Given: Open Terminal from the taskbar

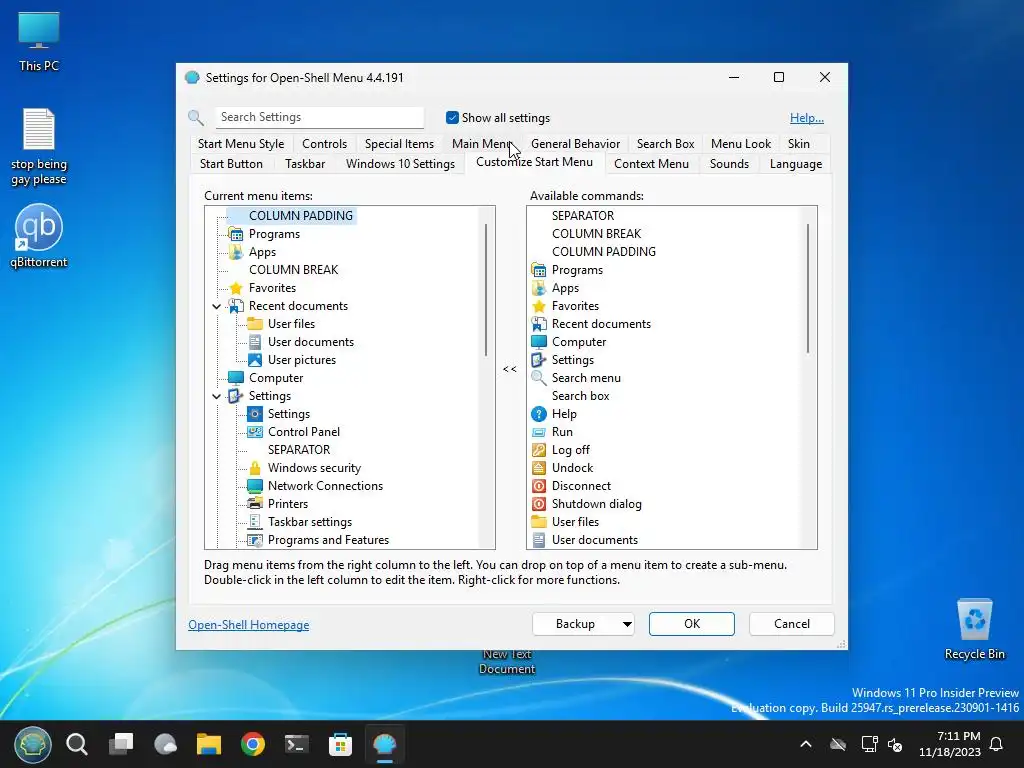Looking at the screenshot, I should coord(296,744).
